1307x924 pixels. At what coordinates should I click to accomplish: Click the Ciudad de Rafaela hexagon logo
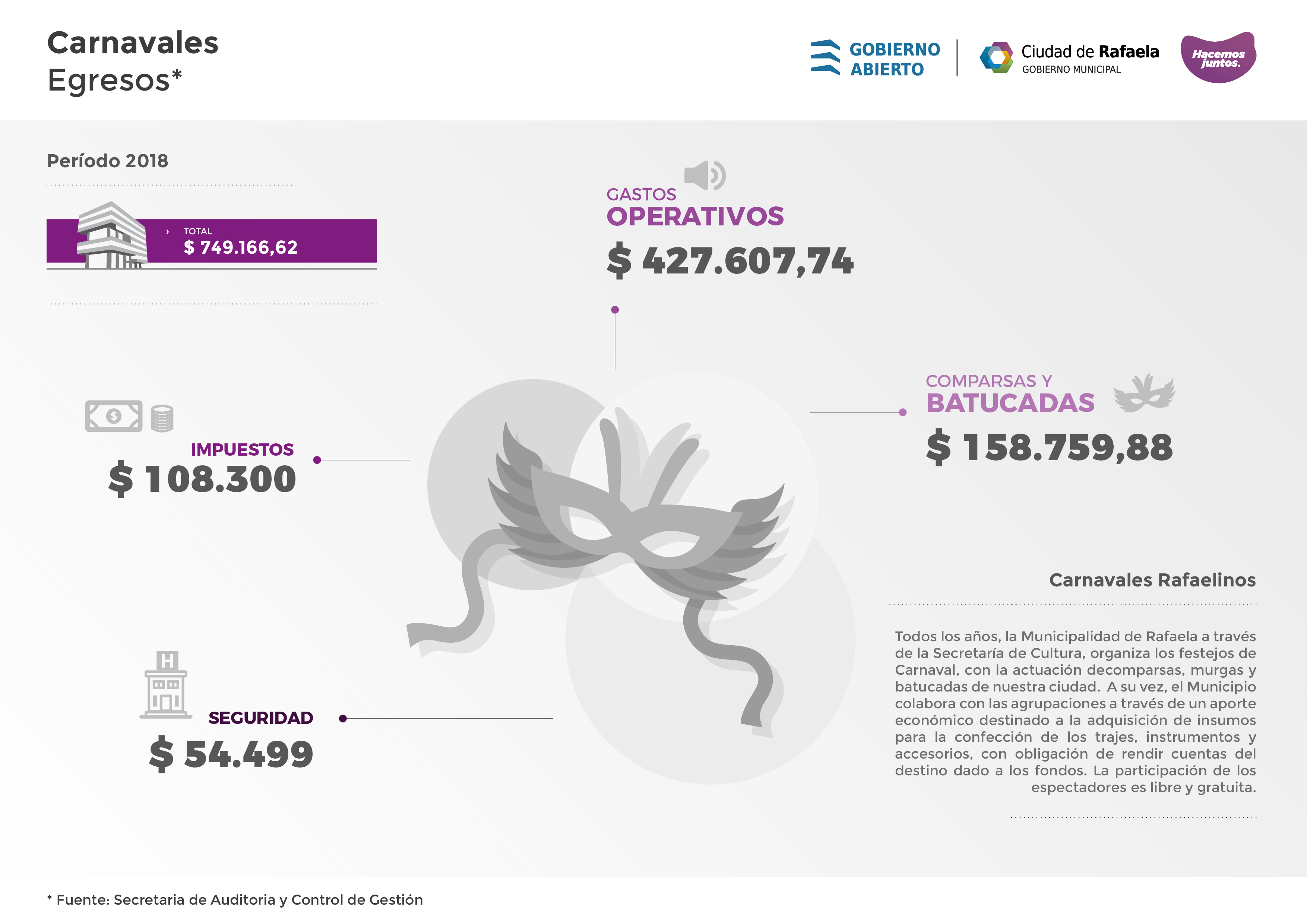(x=996, y=57)
